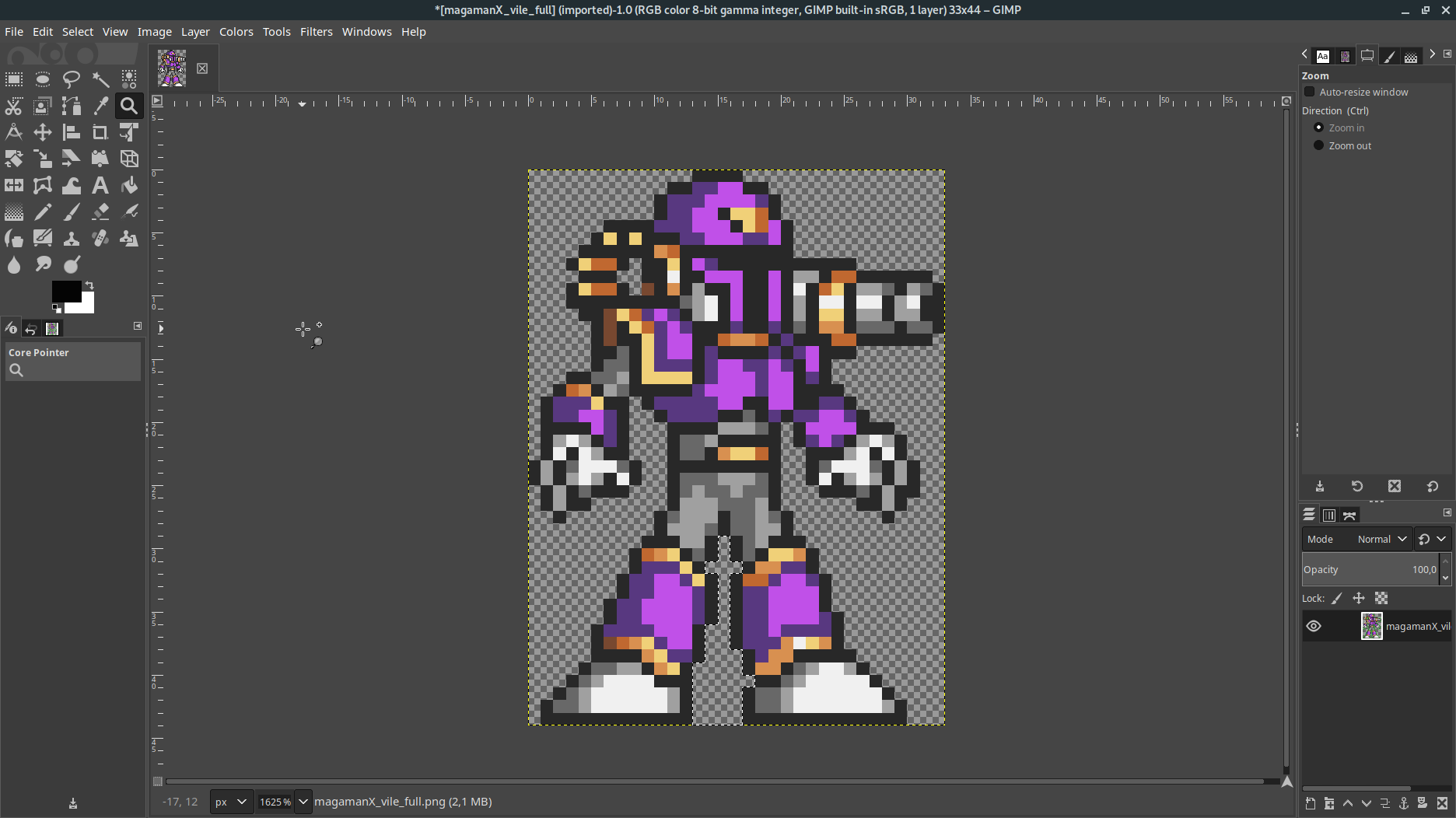Screen dimensions: 1456x818
Task: Choose the Text tool
Action: click(100, 185)
